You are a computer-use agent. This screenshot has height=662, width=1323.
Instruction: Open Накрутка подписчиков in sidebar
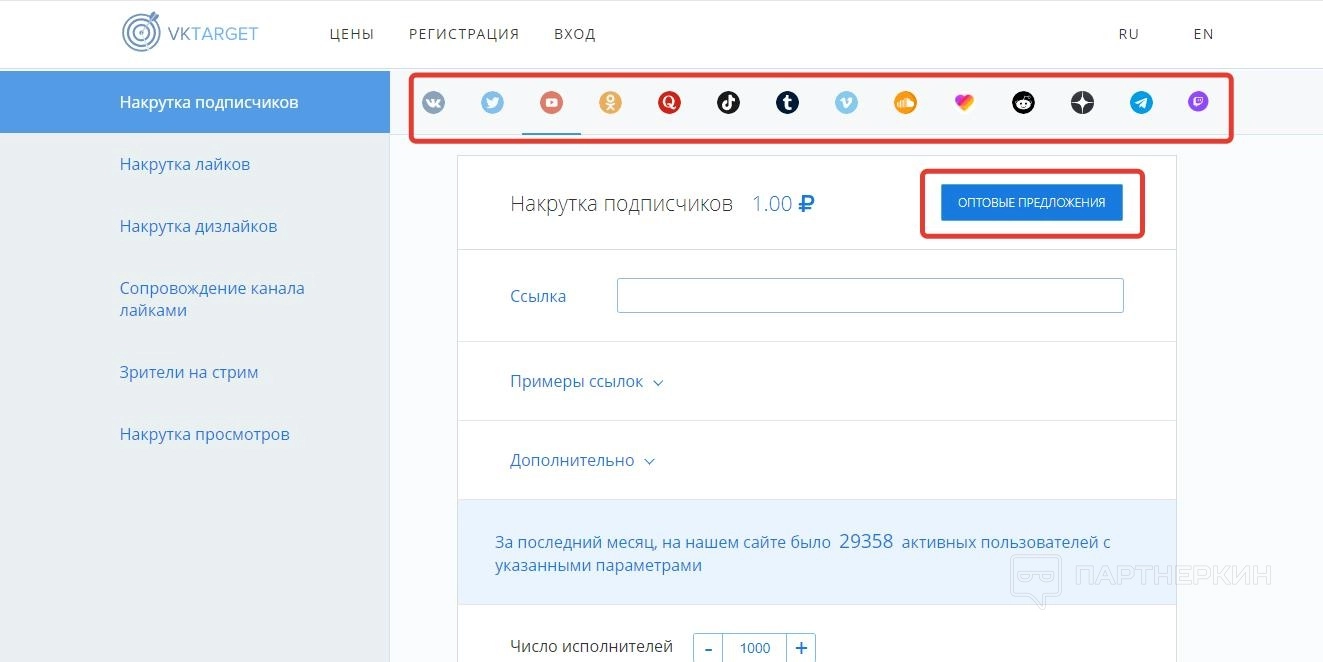195,102
